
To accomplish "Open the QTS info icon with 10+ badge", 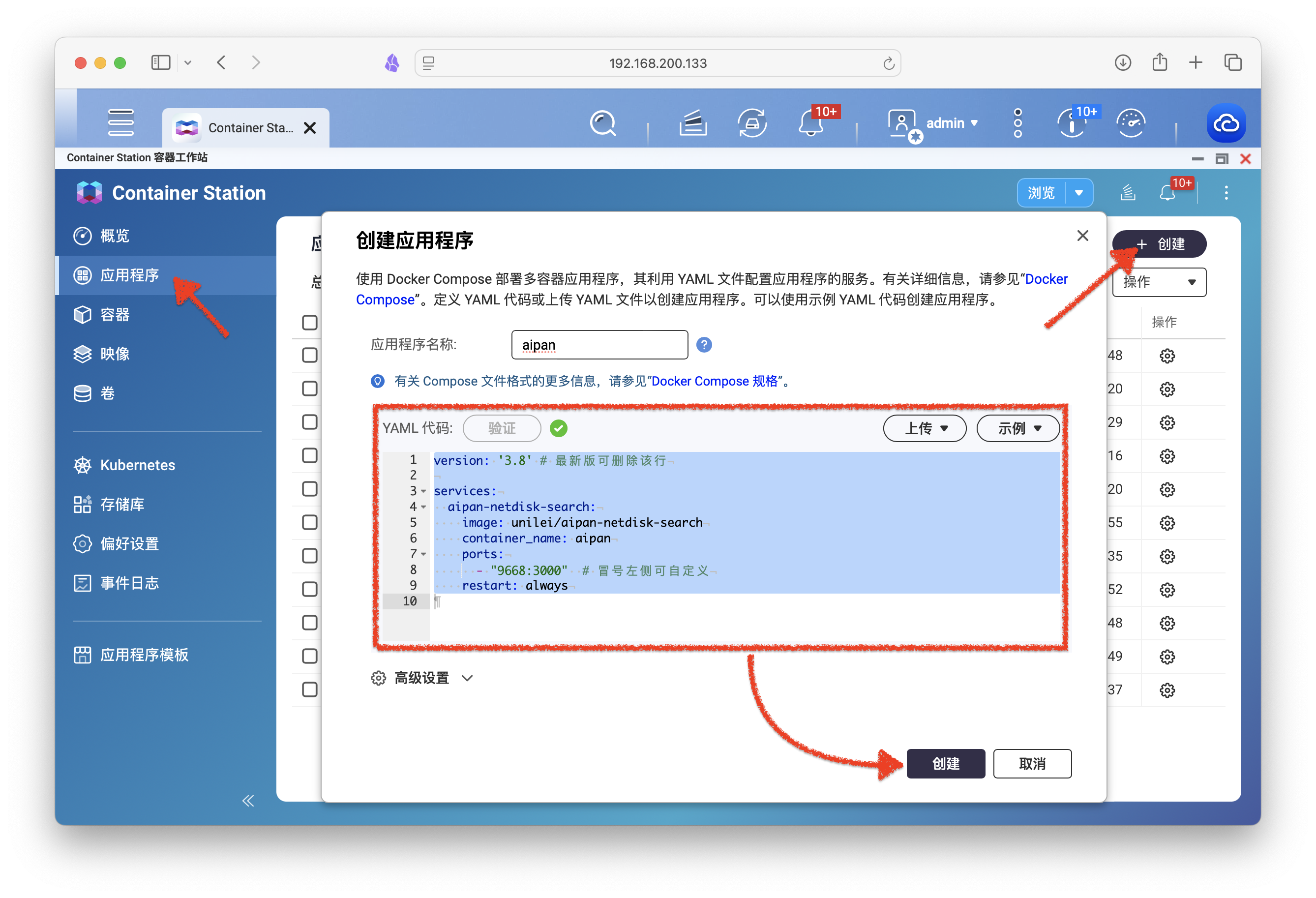I will point(1072,123).
